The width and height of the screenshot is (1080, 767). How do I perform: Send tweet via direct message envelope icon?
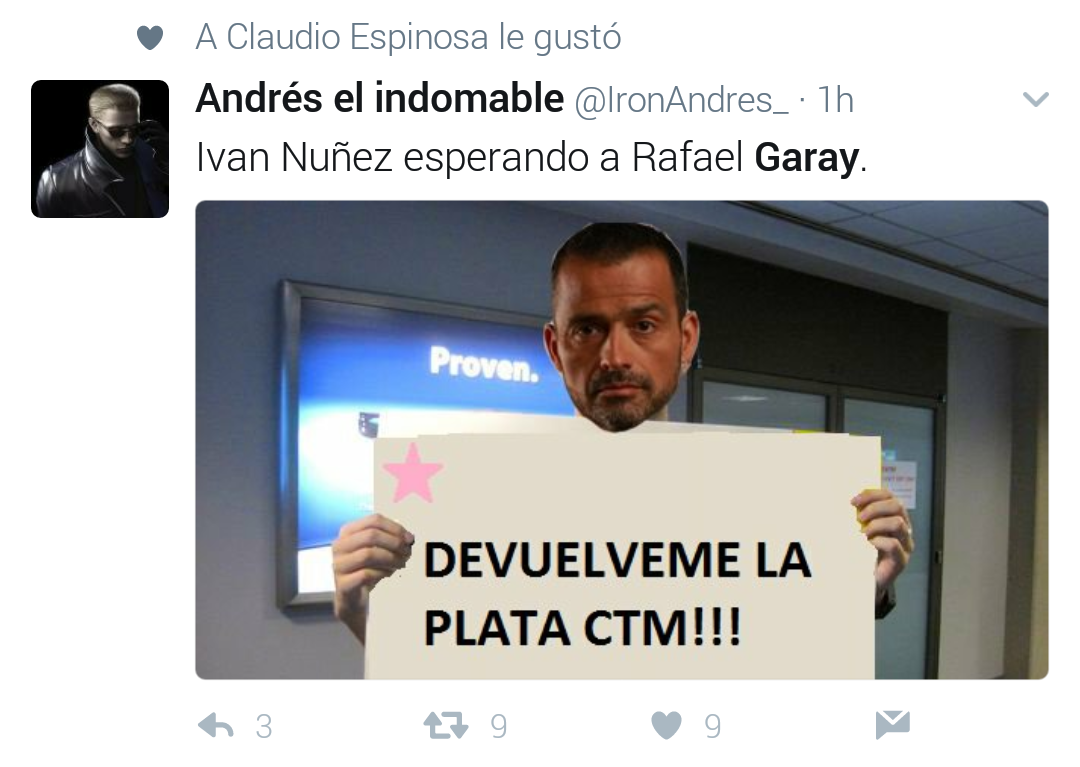tap(893, 724)
